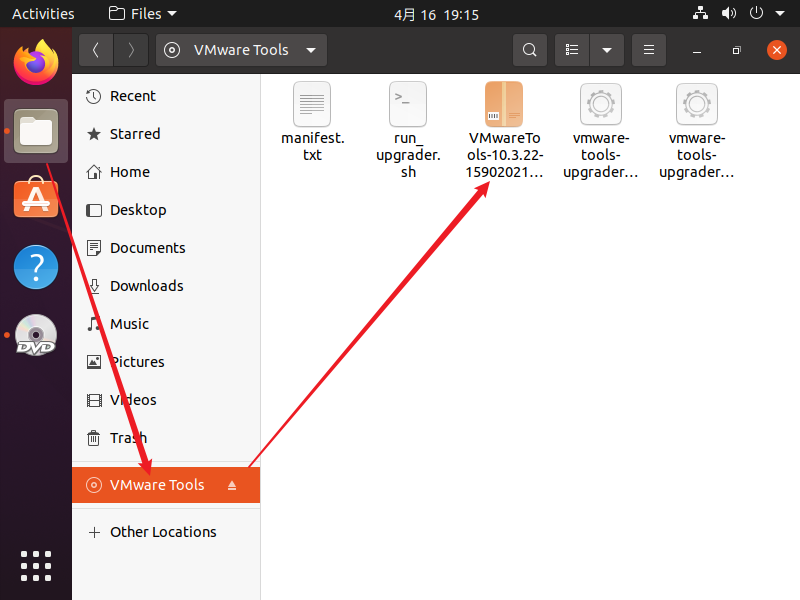The image size is (800, 600).
Task: Open Downloads in the sidebar
Action: coord(166,286)
